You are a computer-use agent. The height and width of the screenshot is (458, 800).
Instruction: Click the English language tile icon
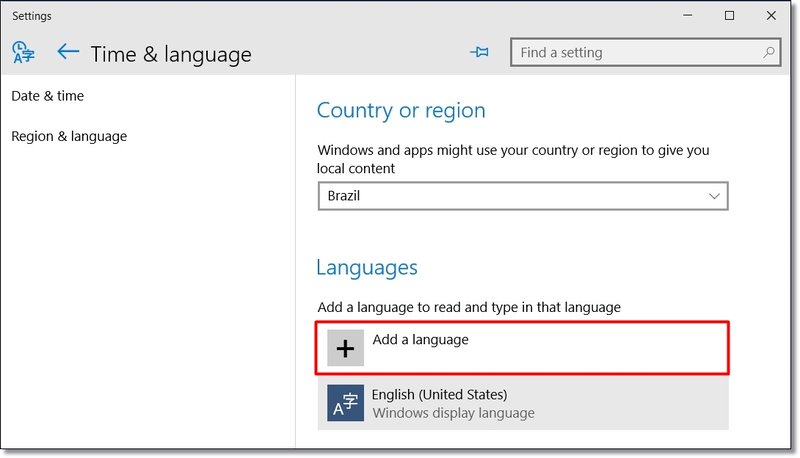[345, 403]
